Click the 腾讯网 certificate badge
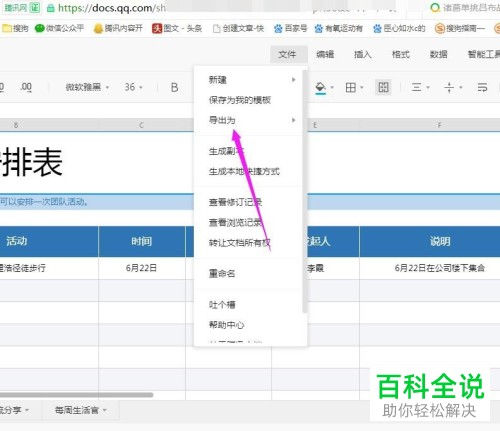Screen dimensions: 500x431 (x=22, y=8)
